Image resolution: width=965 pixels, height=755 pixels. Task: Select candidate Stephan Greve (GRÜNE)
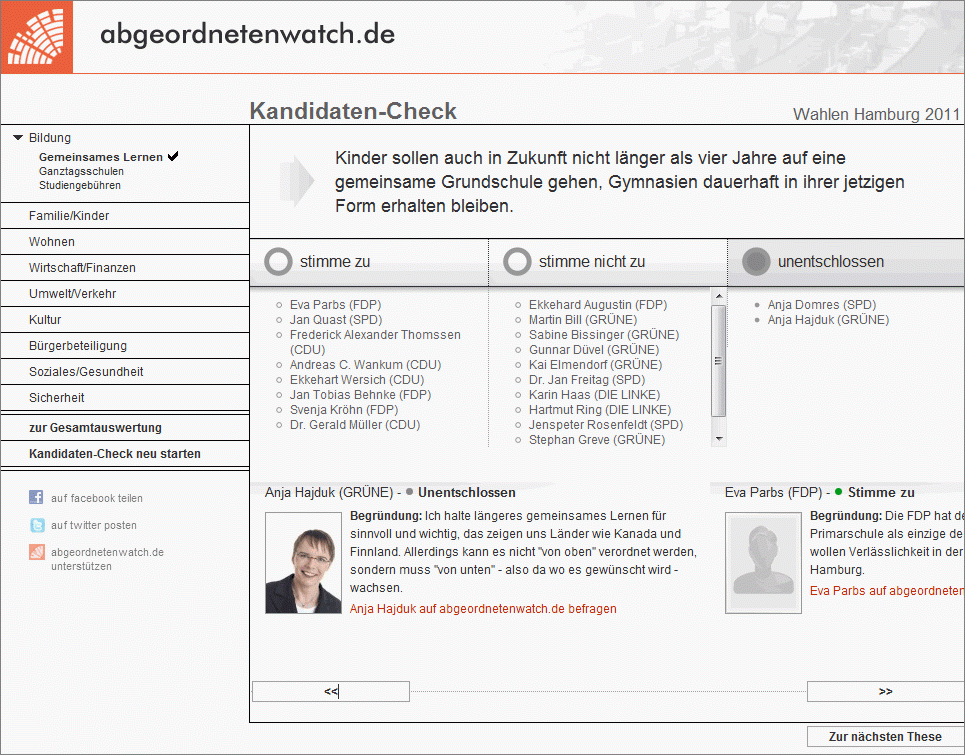click(x=597, y=439)
